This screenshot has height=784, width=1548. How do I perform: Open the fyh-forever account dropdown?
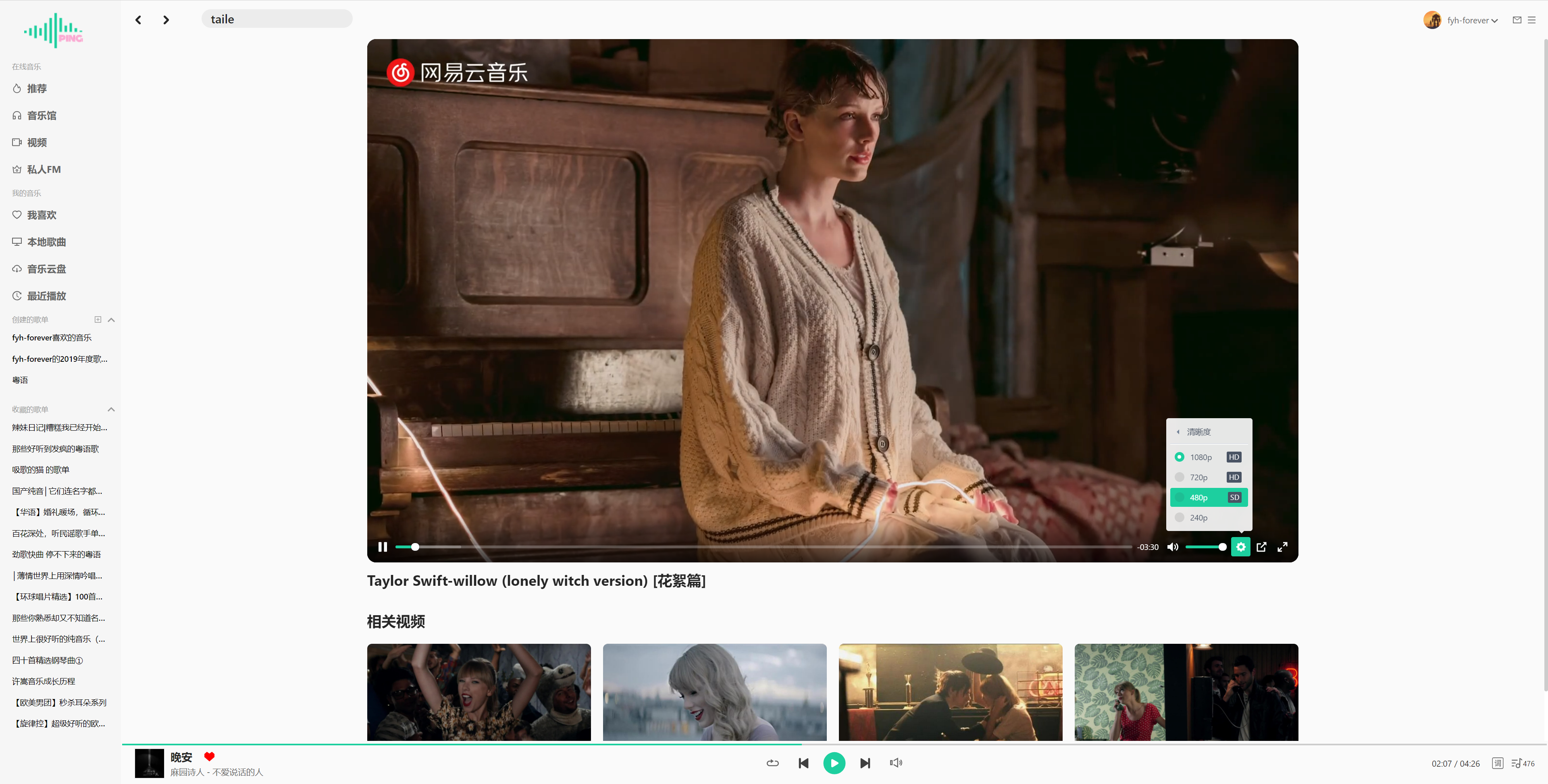(x=1472, y=21)
